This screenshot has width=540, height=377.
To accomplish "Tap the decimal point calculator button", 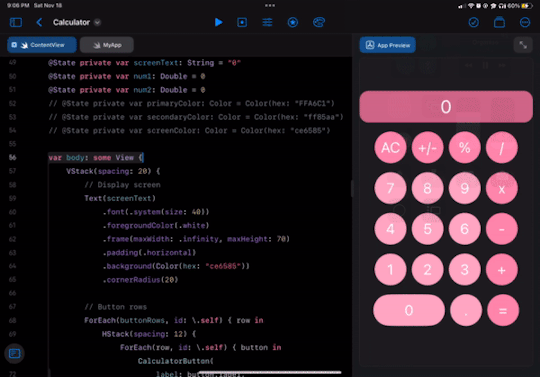I will [x=466, y=310].
